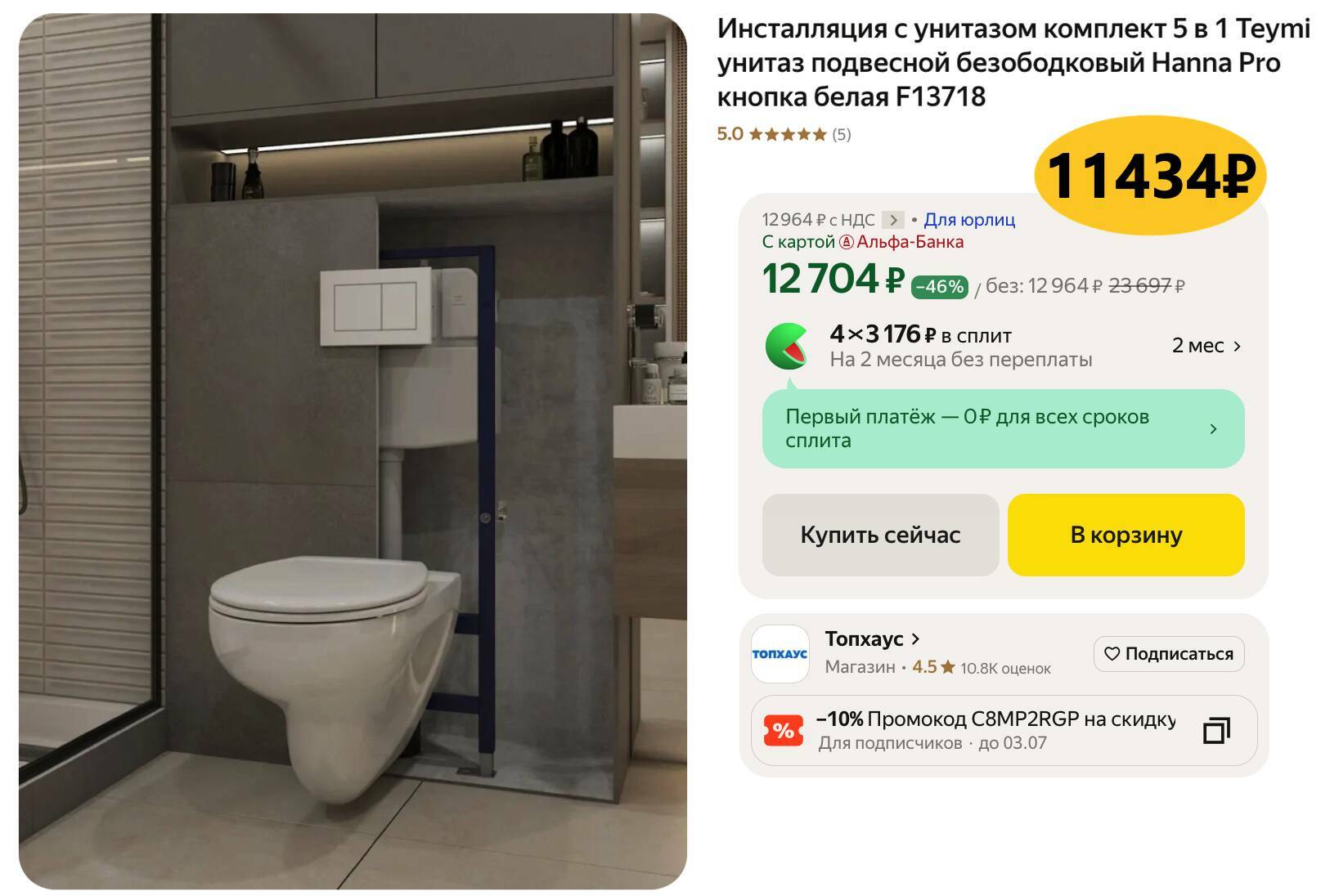The width and height of the screenshot is (1330, 896).
Task: Click the Топхаус store logo
Action: pos(780,654)
